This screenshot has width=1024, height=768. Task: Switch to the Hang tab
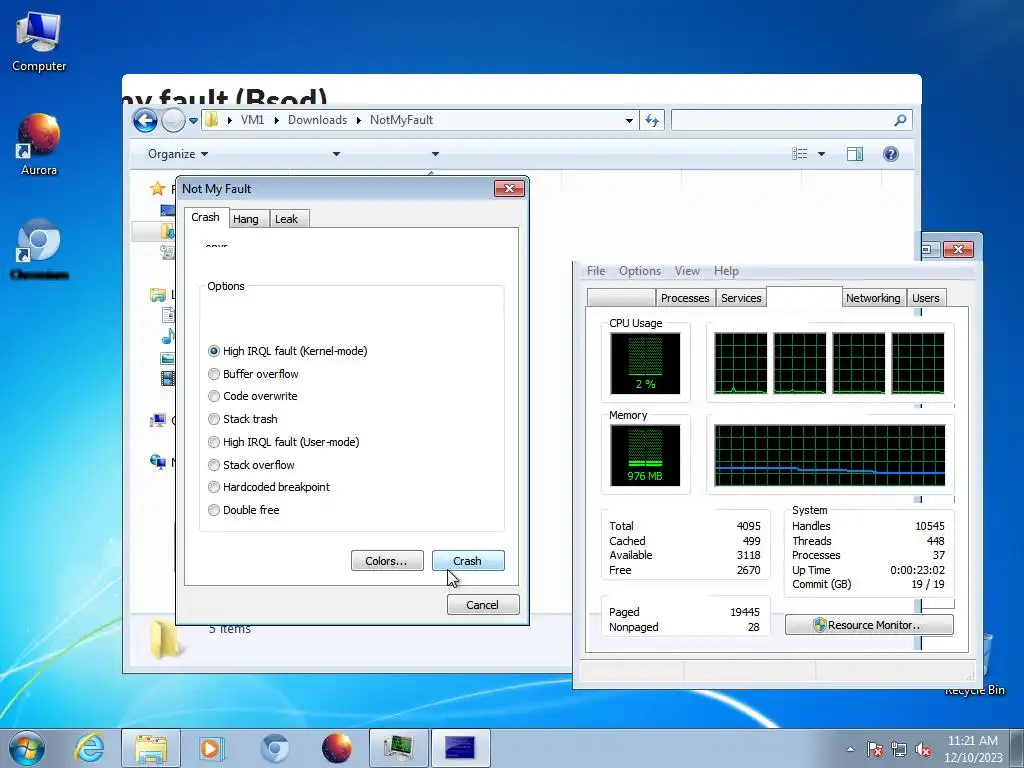[246, 219]
